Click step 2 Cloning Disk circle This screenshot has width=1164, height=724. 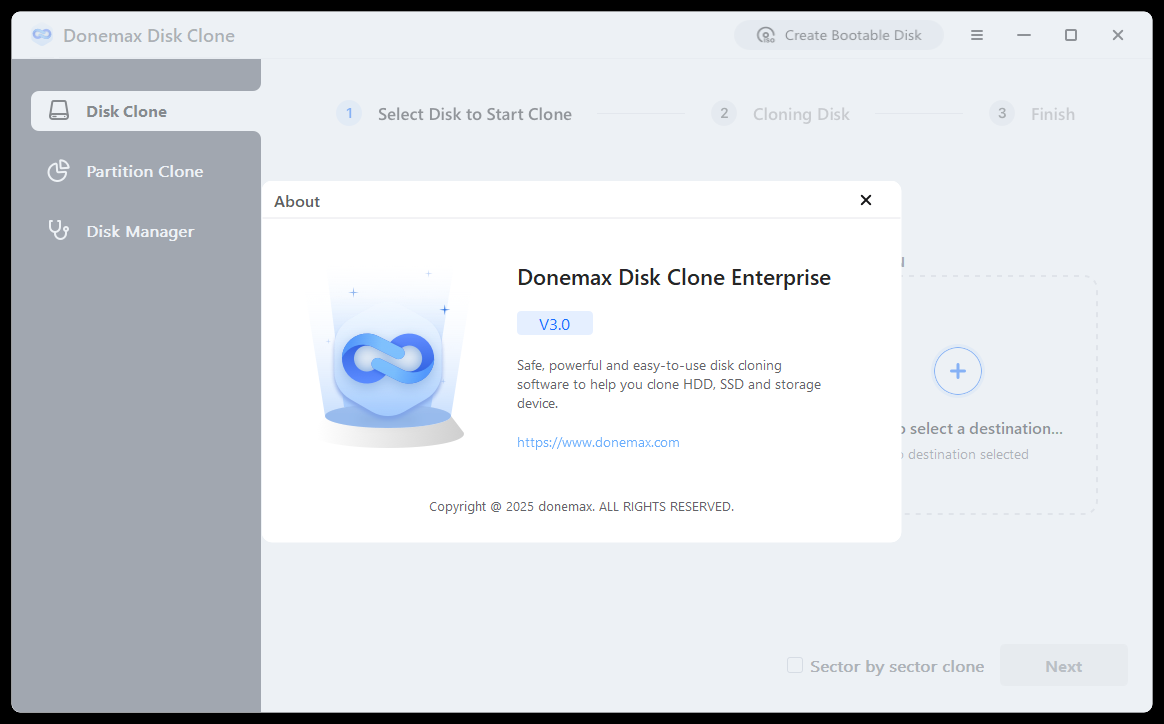coord(724,114)
